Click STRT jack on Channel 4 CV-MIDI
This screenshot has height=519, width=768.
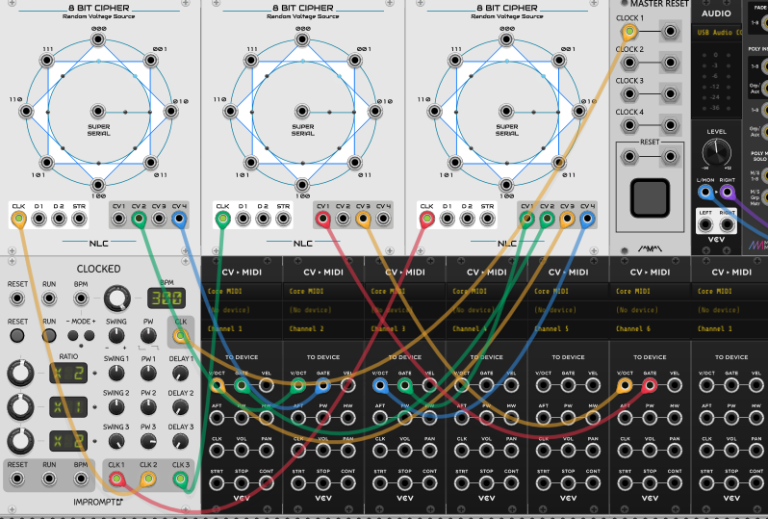pyautogui.click(x=462, y=483)
